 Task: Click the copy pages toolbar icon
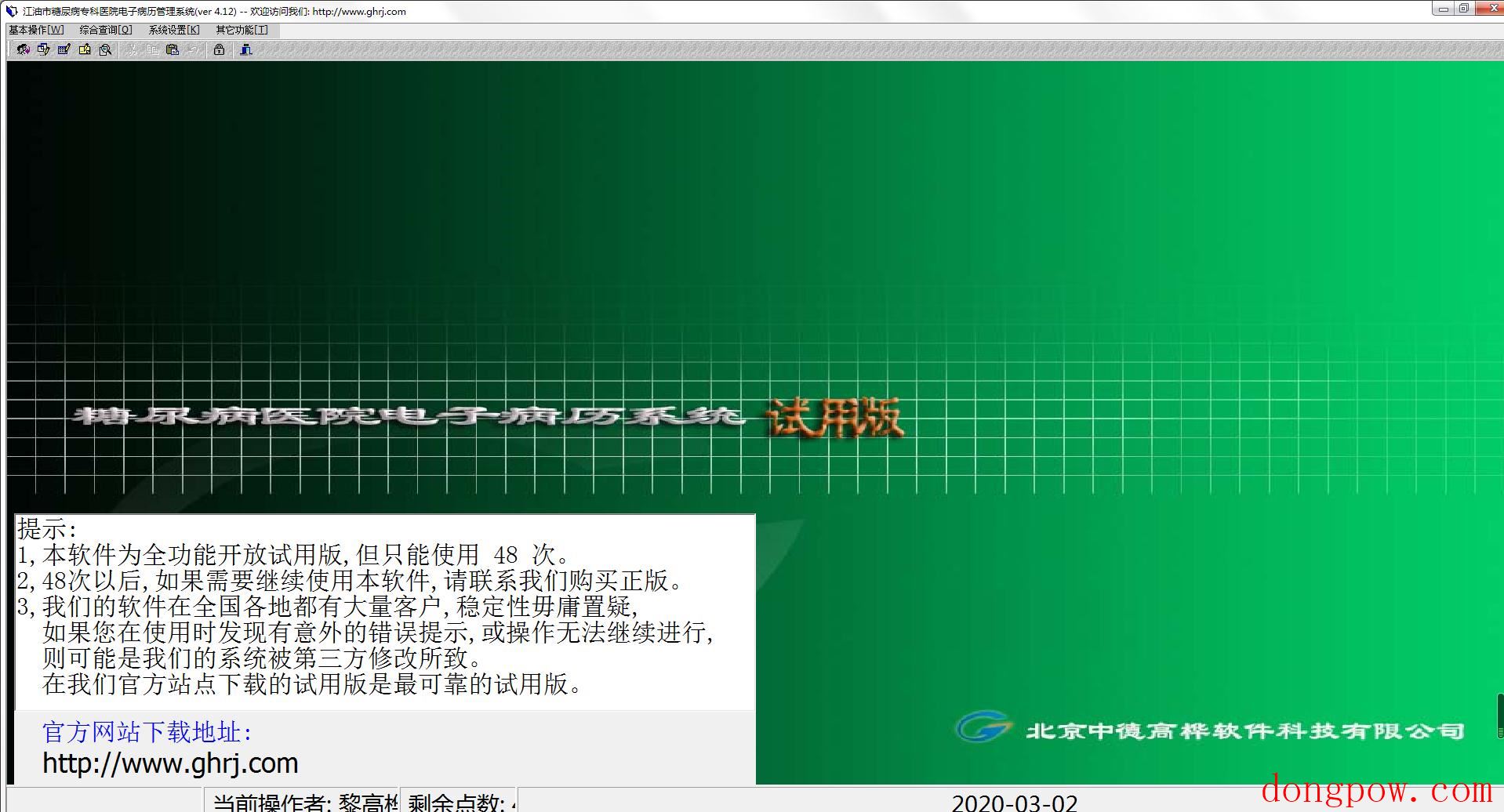pos(153,49)
